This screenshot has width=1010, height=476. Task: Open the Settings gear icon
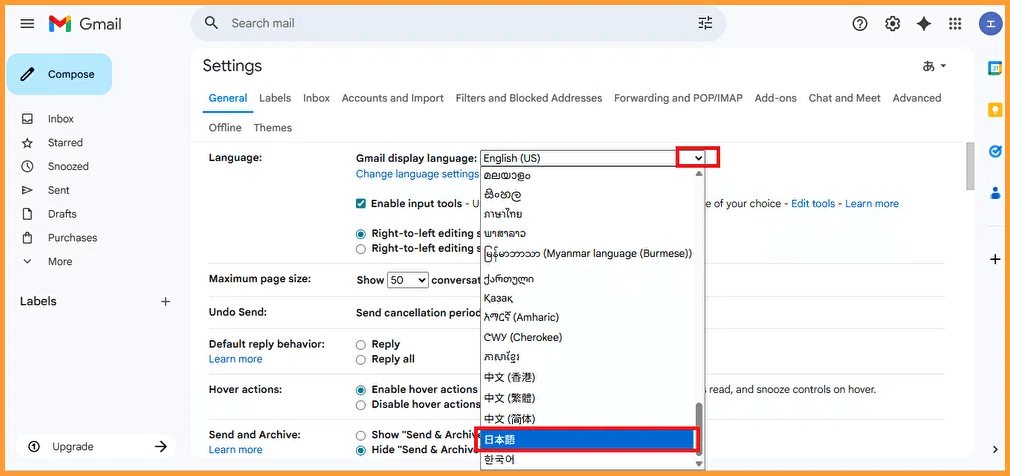(x=892, y=24)
